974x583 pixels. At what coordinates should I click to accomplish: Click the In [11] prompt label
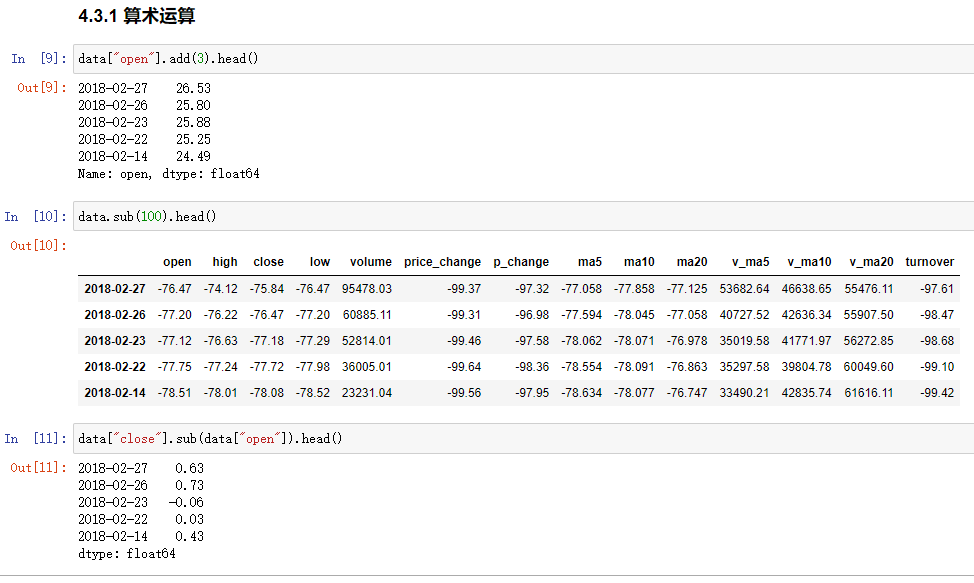point(35,439)
